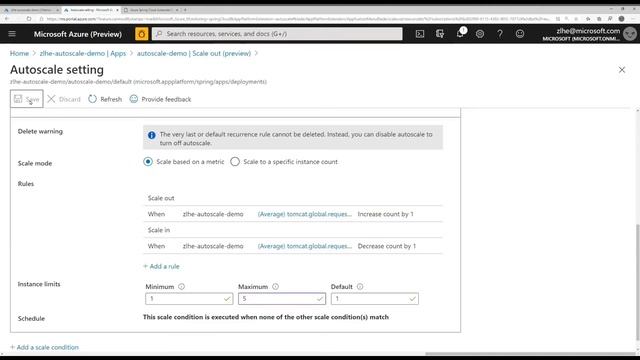640x360 pixels.
Task: Focus the Search resources, services, and docs box
Action: pos(277,34)
